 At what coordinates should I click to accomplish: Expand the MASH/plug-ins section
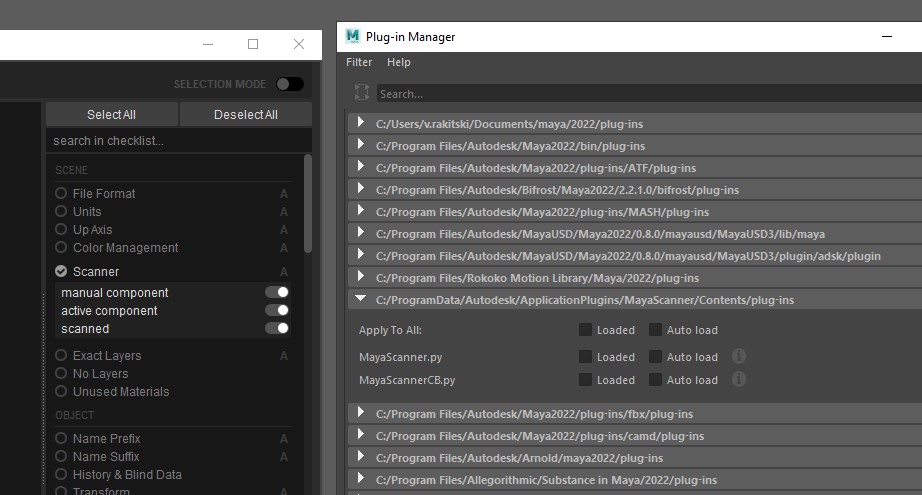(360, 210)
